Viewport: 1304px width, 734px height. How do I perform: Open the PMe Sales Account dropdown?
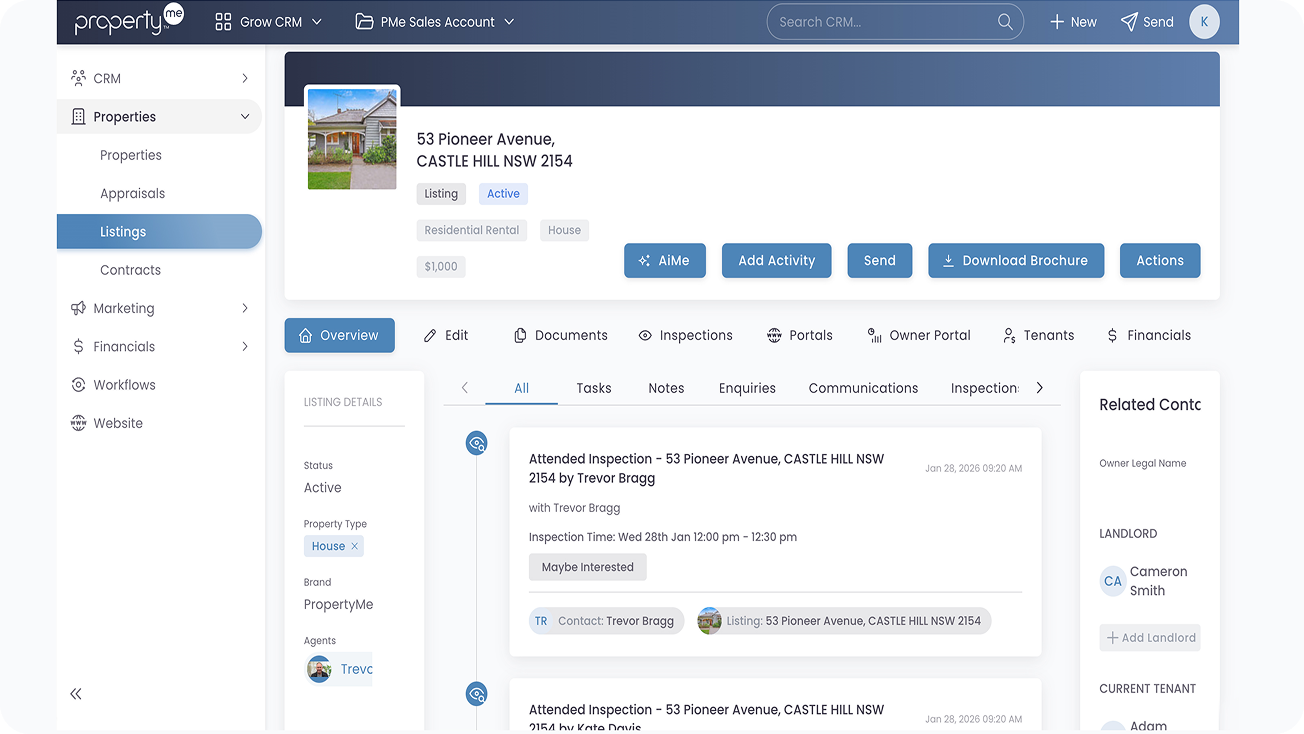435,22
